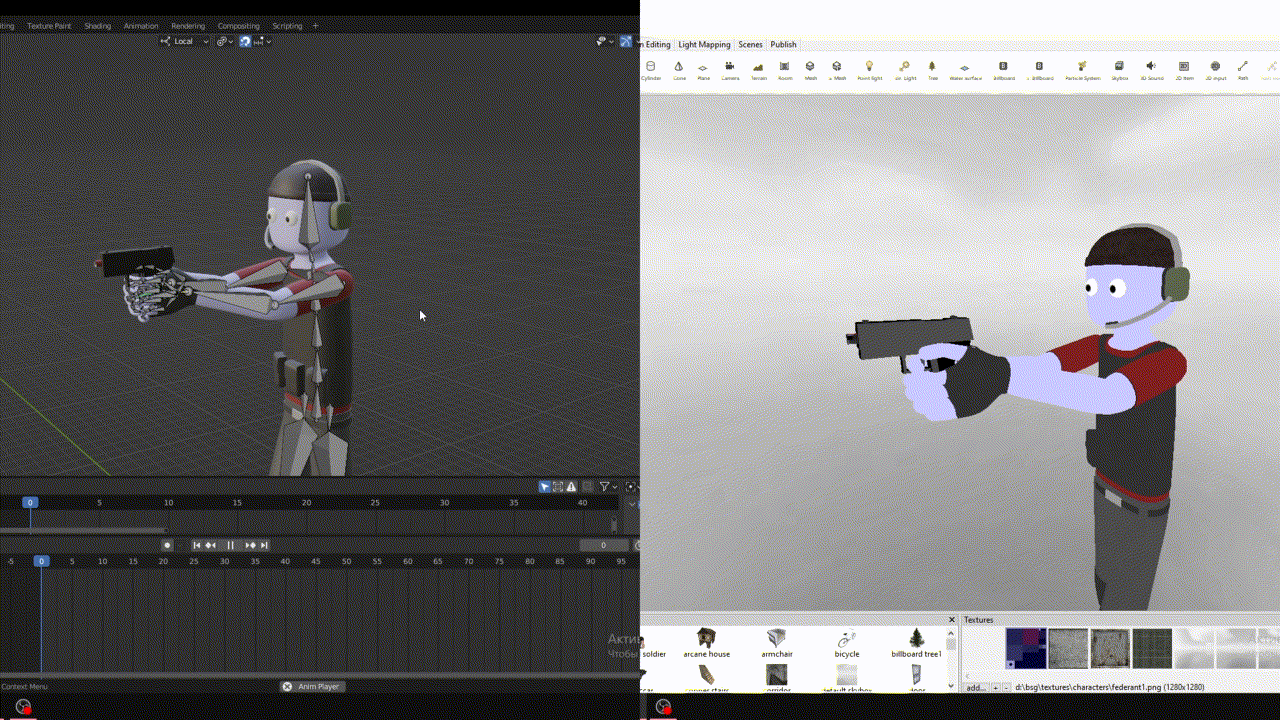Create a Camera node
This screenshot has height=720, width=1280.
pyautogui.click(x=731, y=70)
